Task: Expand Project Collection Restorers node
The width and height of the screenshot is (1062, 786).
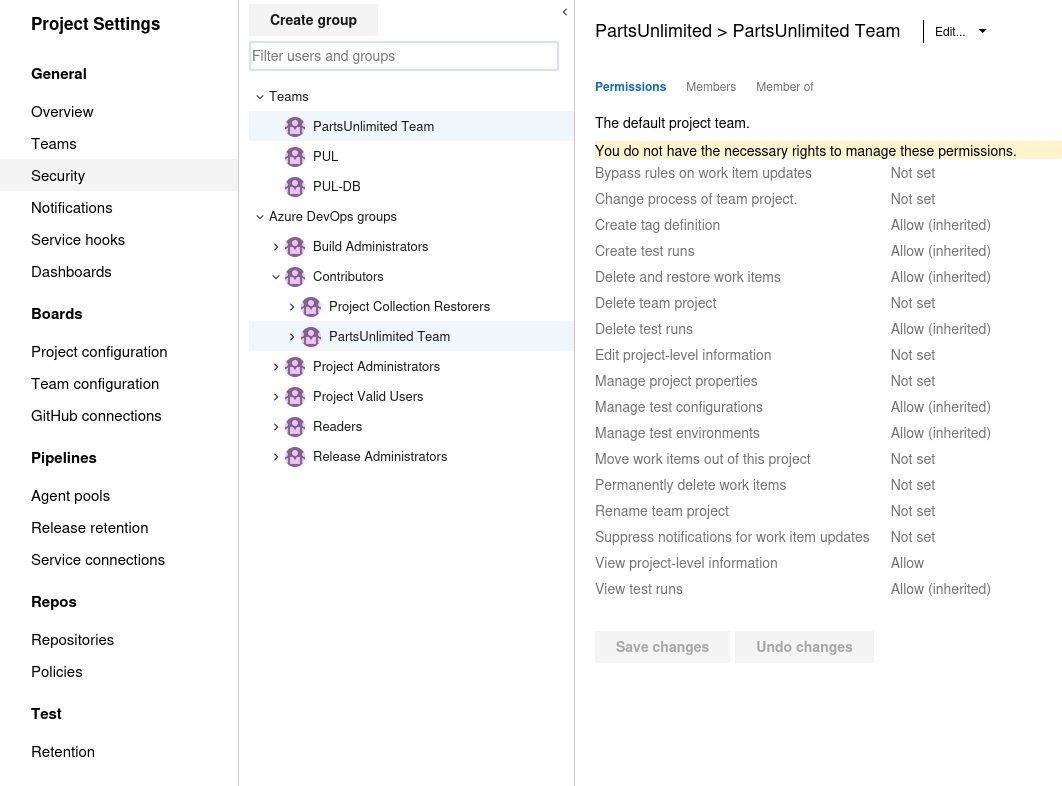Action: [x=292, y=306]
